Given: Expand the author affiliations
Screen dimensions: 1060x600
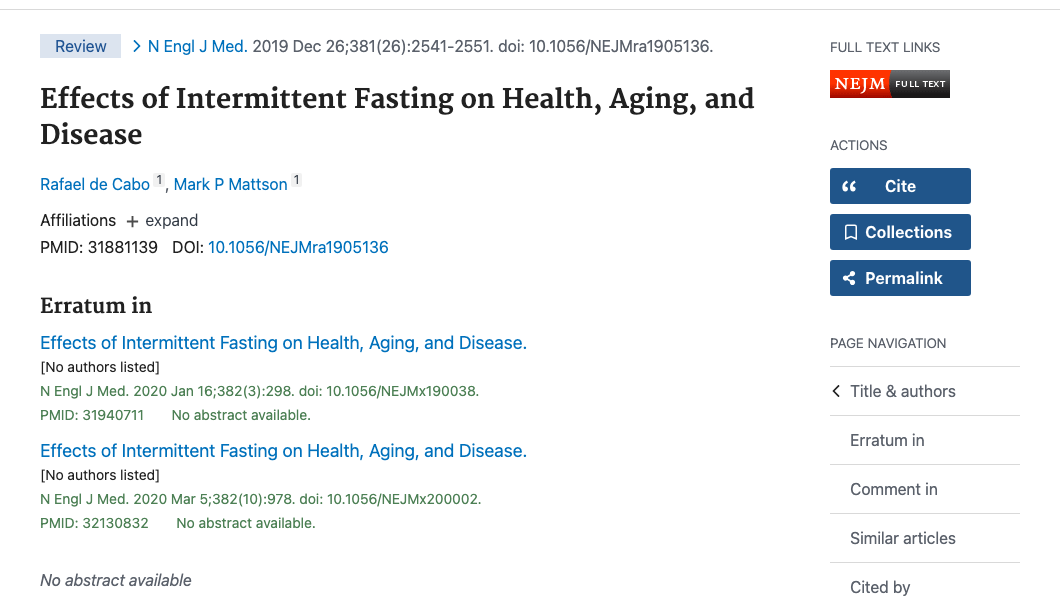Looking at the screenshot, I should 172,220.
